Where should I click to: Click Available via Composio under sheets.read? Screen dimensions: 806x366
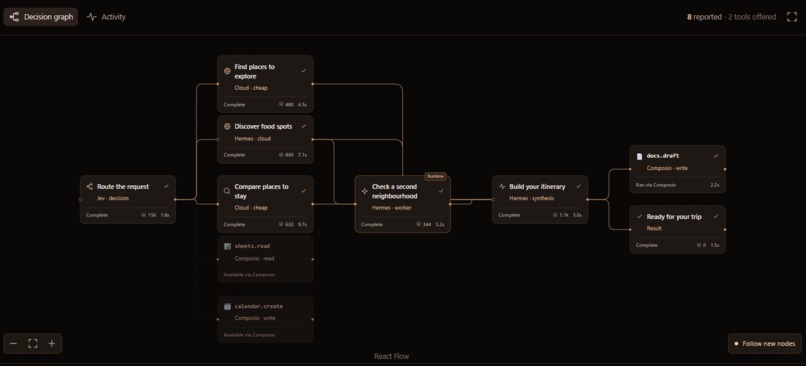[x=249, y=274]
